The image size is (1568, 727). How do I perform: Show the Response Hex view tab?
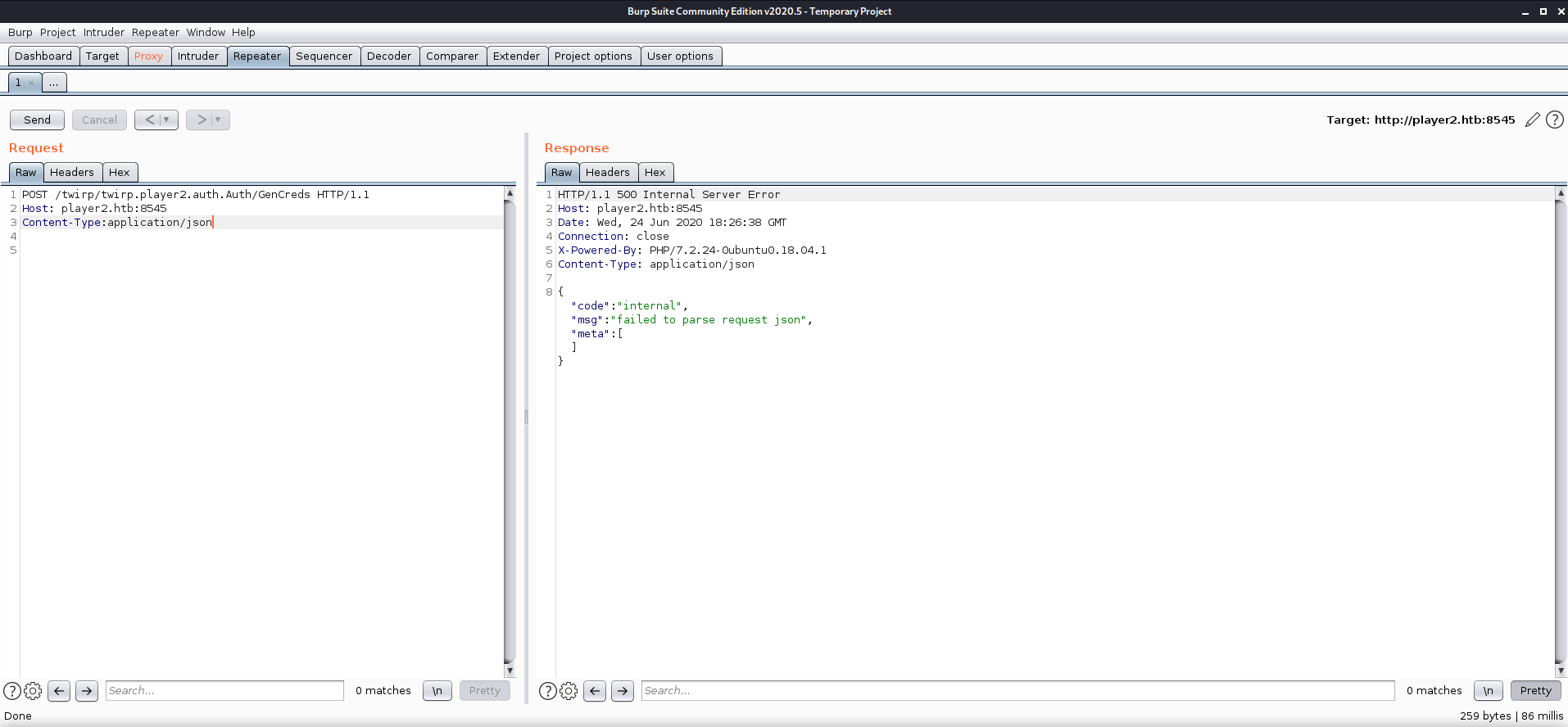655,173
